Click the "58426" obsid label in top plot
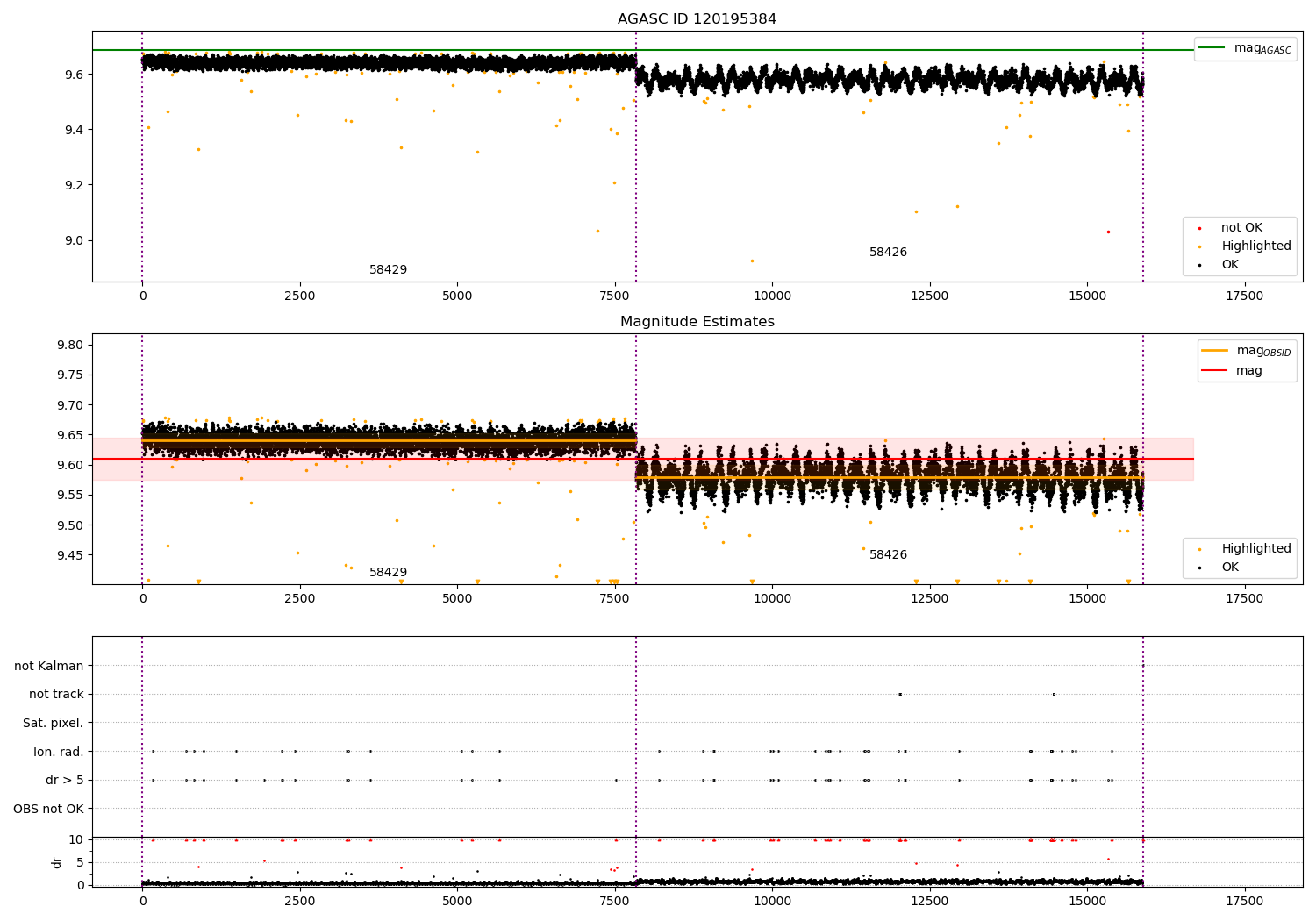This screenshot has height=921, width=1316. (888, 253)
